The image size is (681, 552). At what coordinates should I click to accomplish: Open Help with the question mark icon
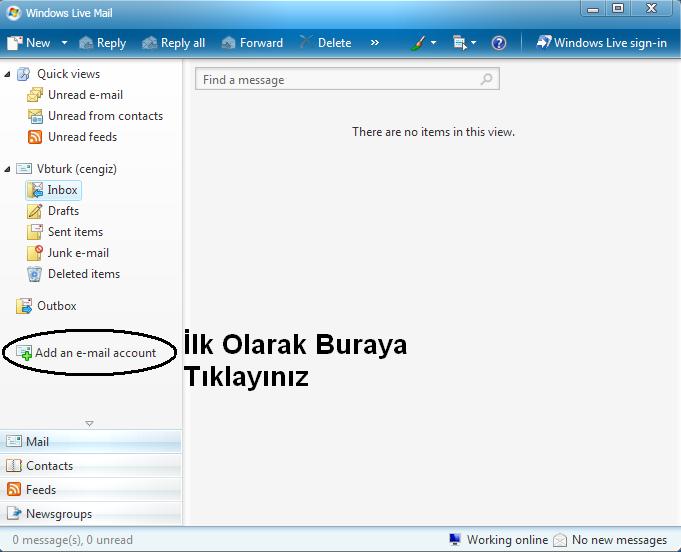(499, 43)
